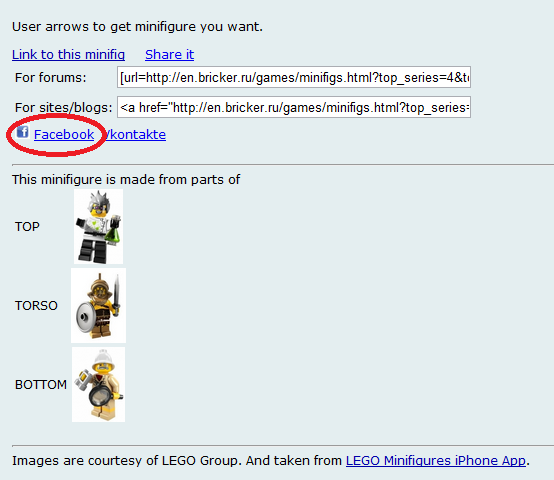Click the 'Share it' link

click(170, 55)
